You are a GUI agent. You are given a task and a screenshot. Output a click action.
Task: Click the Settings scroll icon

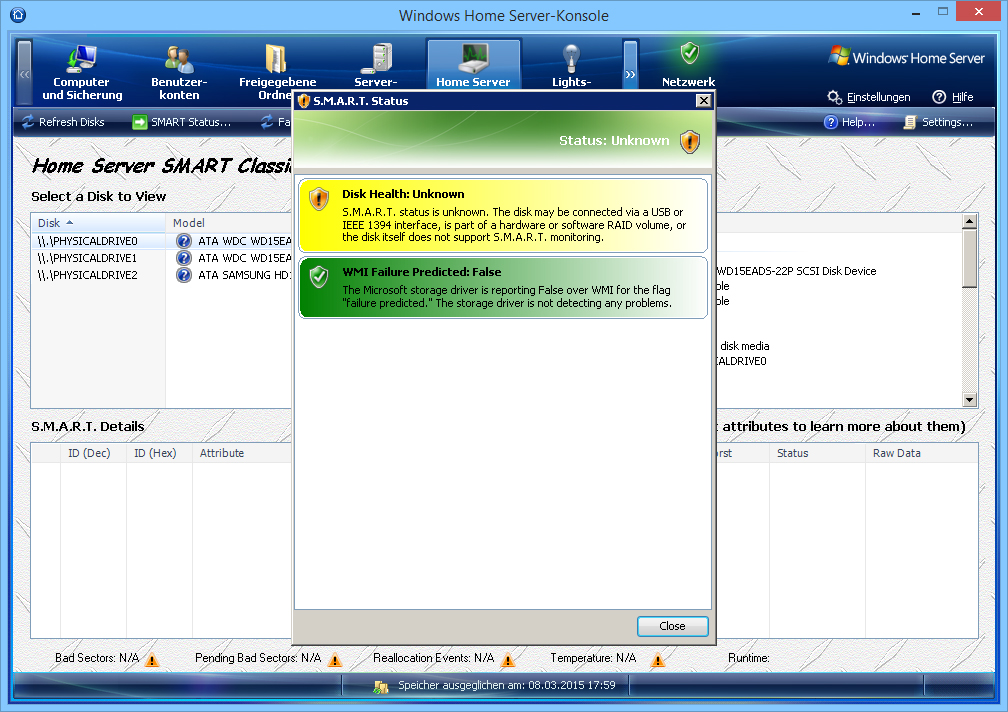pyautogui.click(x=910, y=122)
